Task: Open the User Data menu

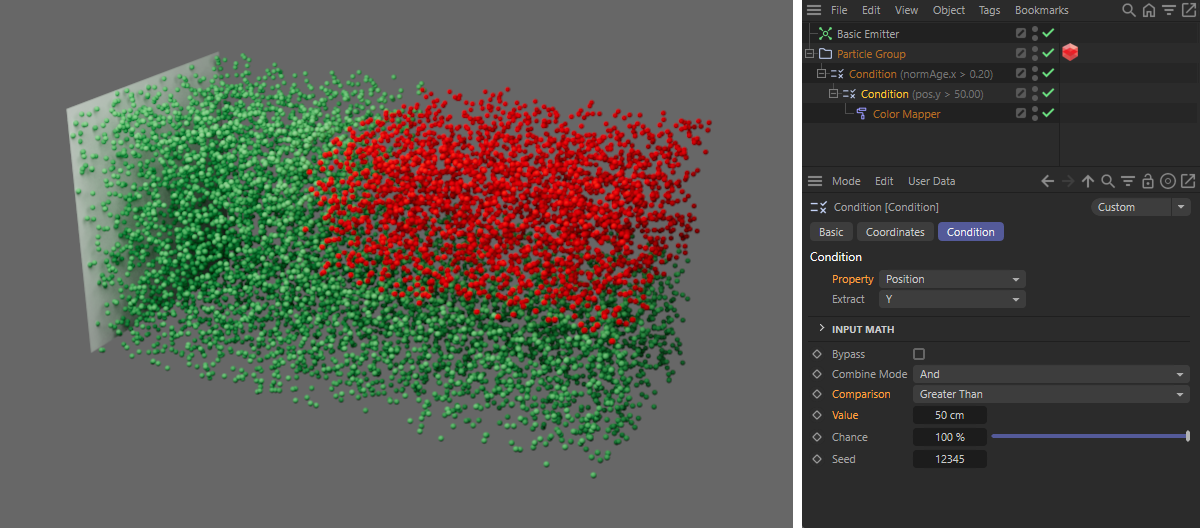Action: tap(931, 181)
